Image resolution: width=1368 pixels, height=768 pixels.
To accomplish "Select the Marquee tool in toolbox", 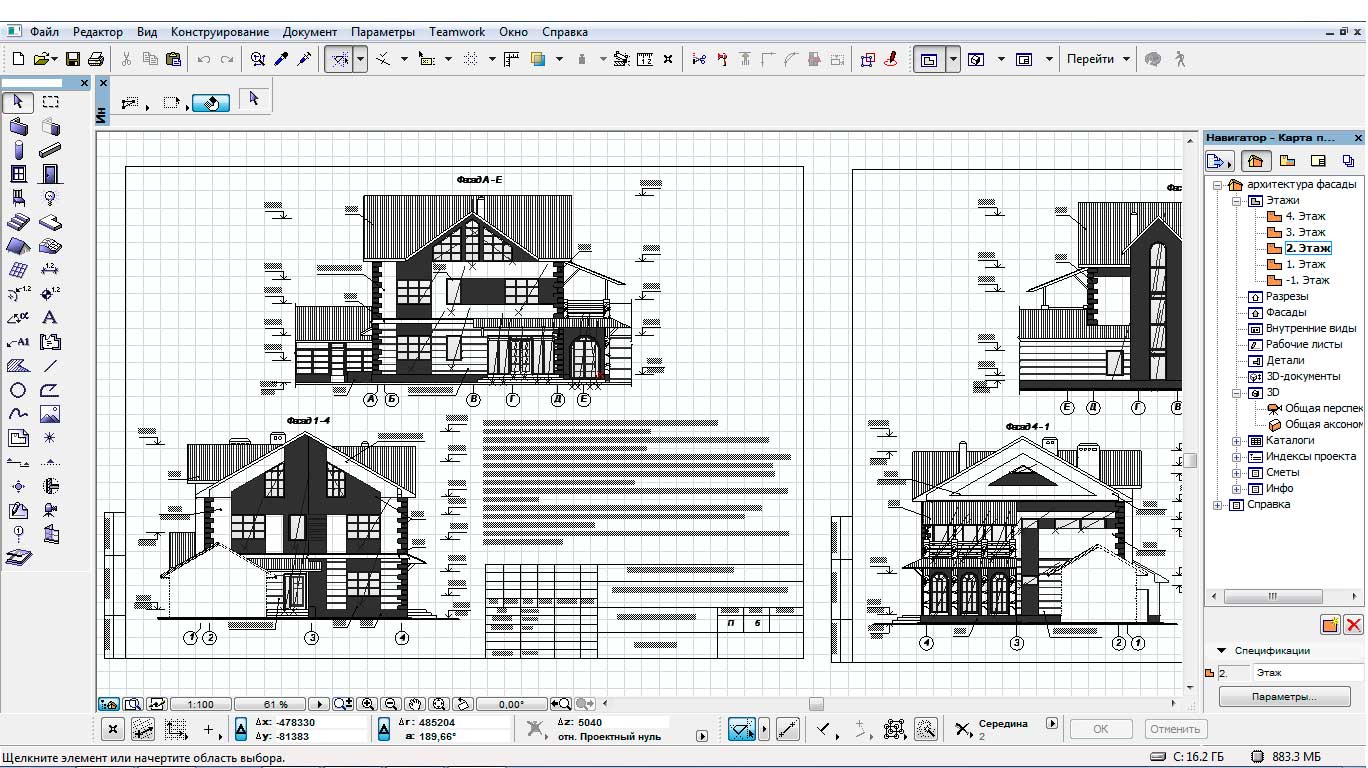I will pyautogui.click(x=50, y=102).
